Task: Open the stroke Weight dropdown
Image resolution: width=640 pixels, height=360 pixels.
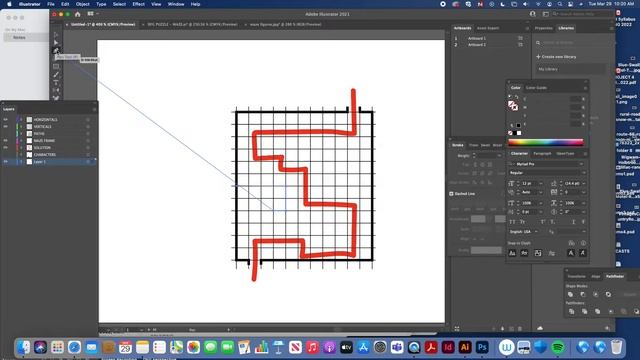Action: click(499, 156)
